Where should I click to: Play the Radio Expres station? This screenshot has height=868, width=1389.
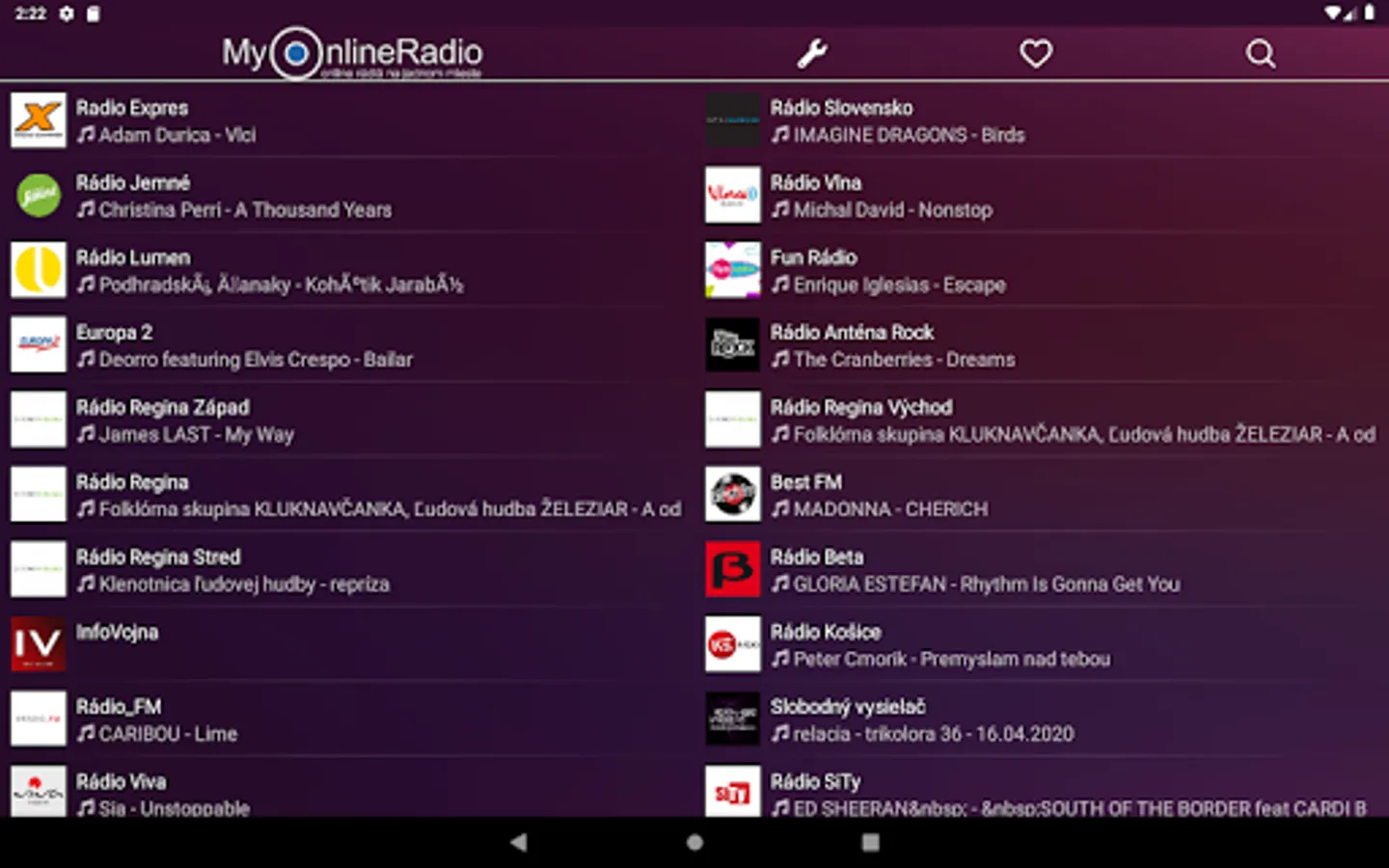pyautogui.click(x=347, y=121)
